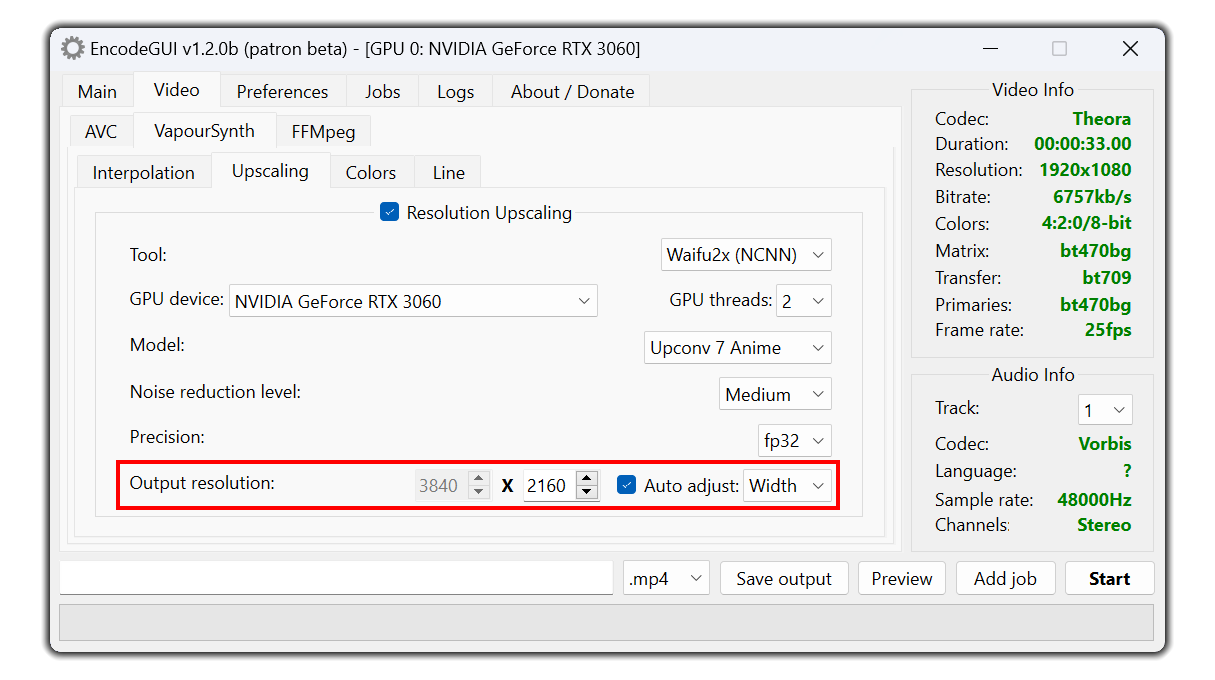The image size is (1215, 680).
Task: Open the Precision dropdown showing fp32
Action: point(795,441)
